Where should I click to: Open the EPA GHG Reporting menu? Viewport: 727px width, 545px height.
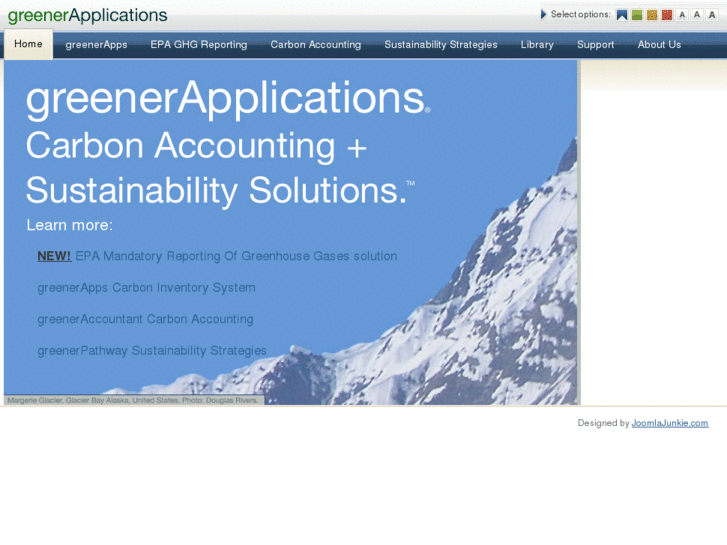click(199, 45)
